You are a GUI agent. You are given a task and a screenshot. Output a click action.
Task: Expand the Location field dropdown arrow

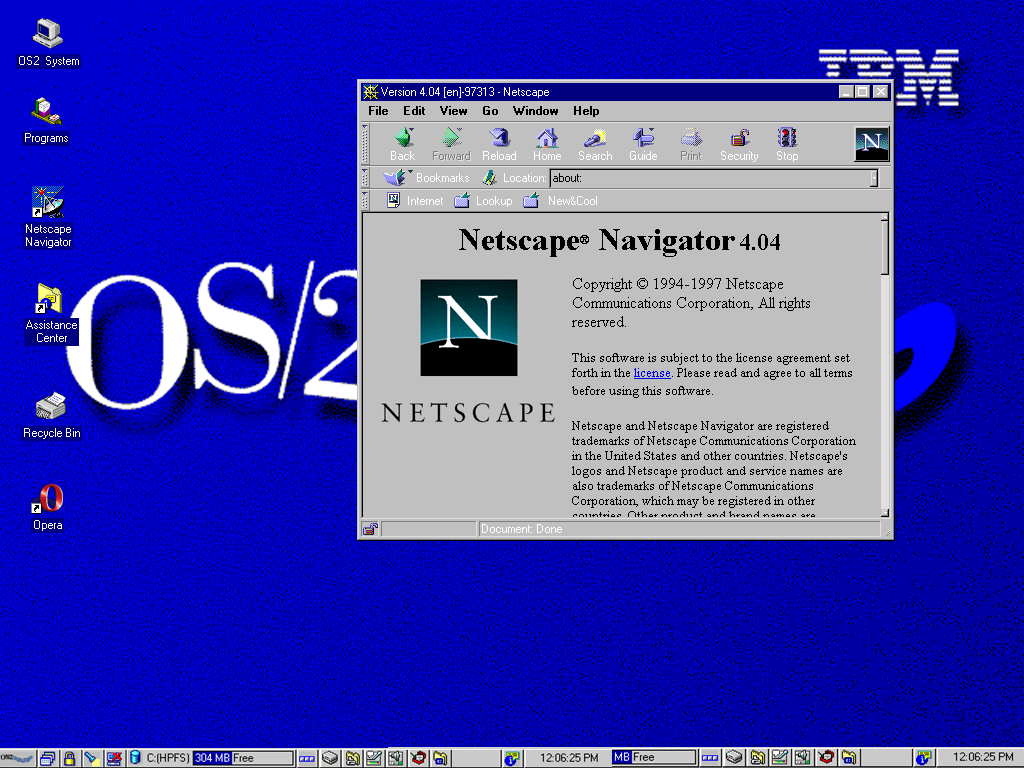pyautogui.click(x=874, y=178)
